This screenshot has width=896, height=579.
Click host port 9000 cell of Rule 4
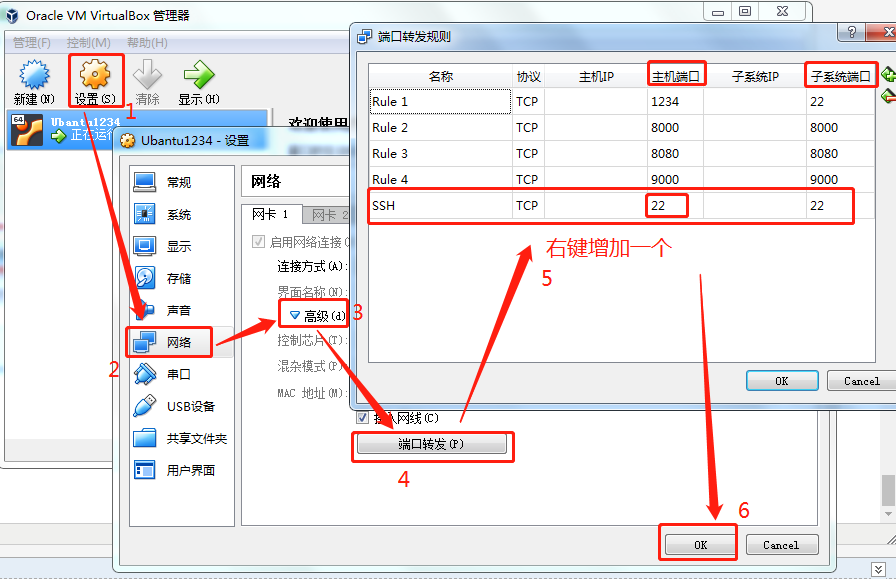pyautogui.click(x=675, y=179)
